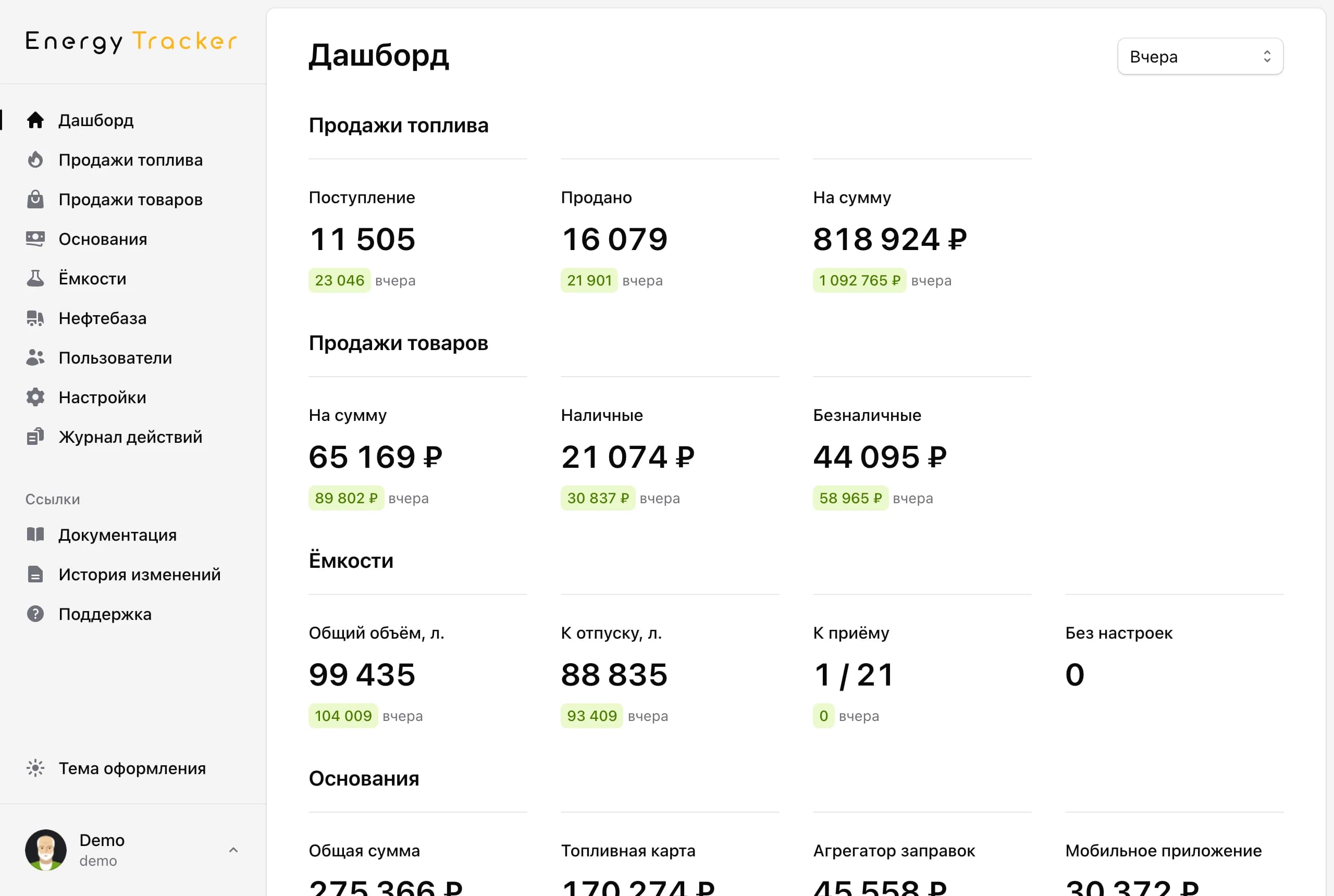
Task: Go to Продажи топлива in sidebar
Action: point(131,159)
